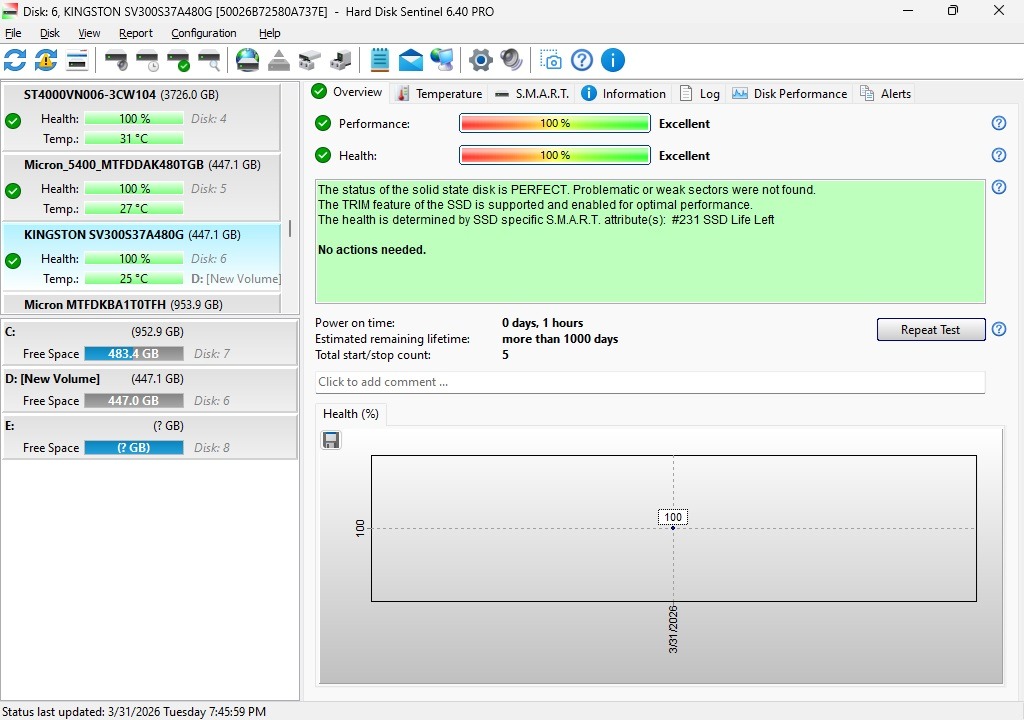
Task: Click the blue envelope email icon
Action: 411,60
